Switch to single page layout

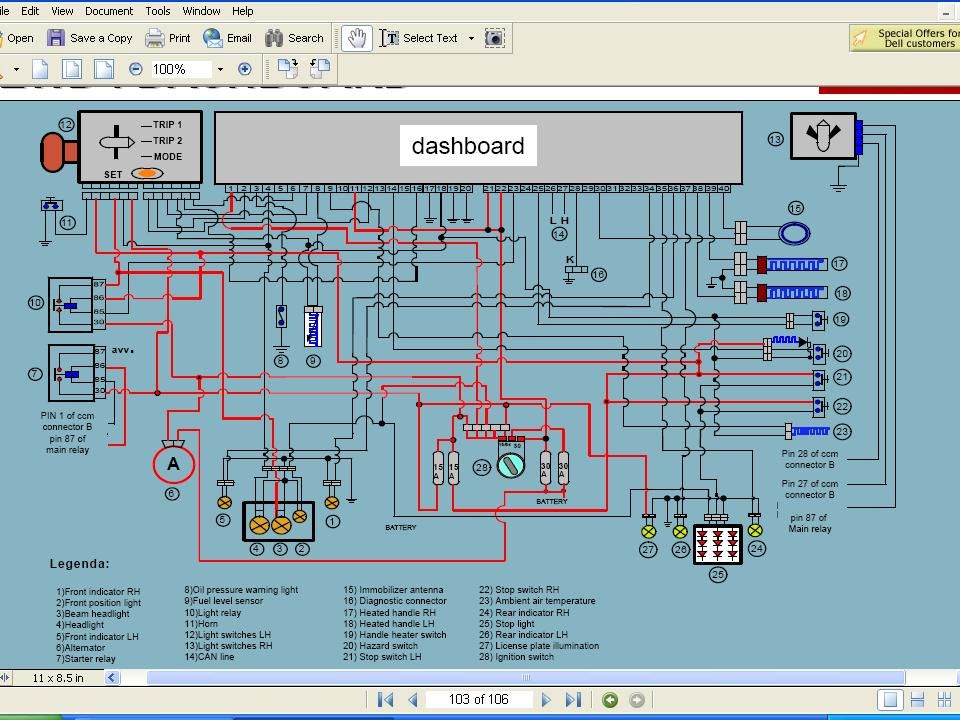tap(890, 700)
